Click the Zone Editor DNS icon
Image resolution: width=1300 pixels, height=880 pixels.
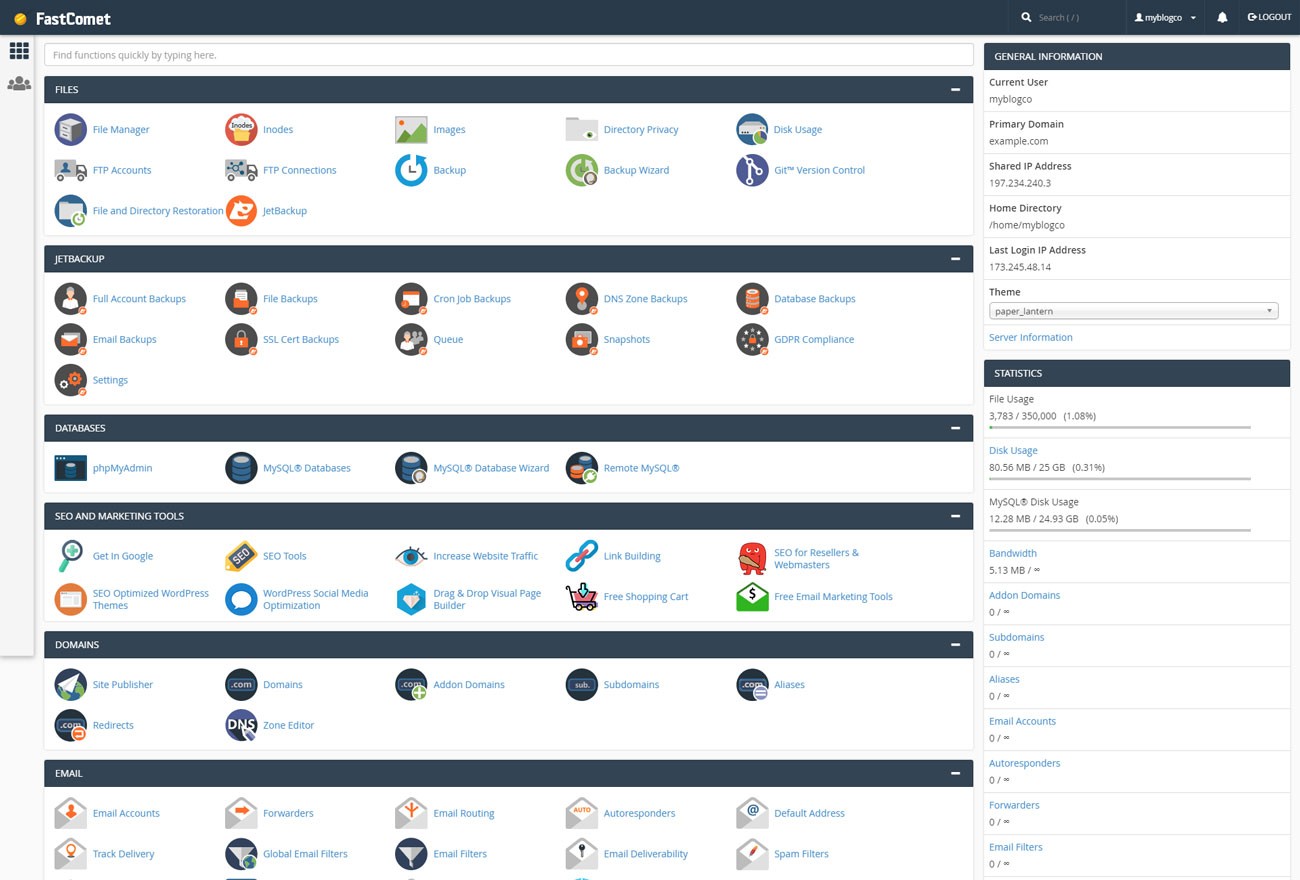coord(241,725)
